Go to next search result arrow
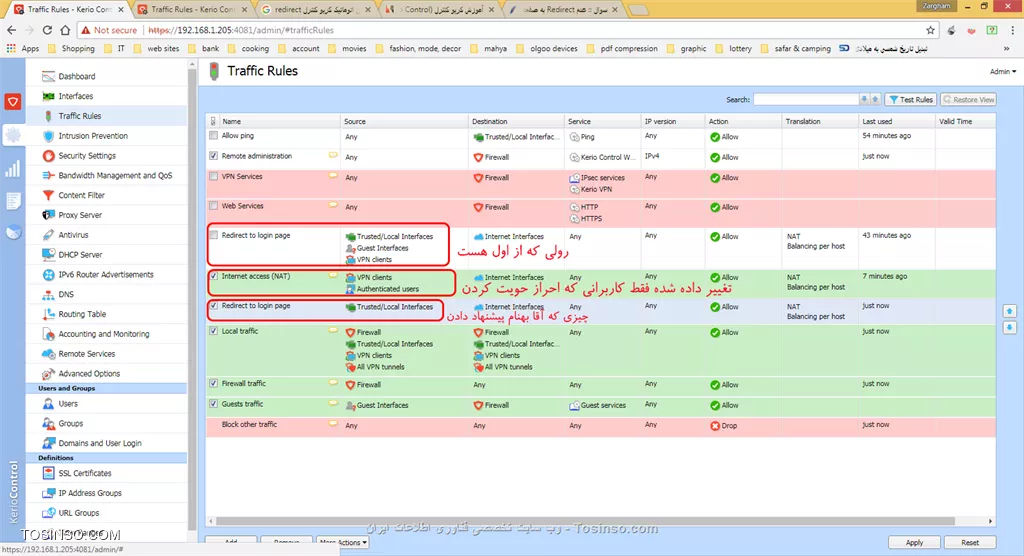The image size is (1024, 556). [x=864, y=99]
